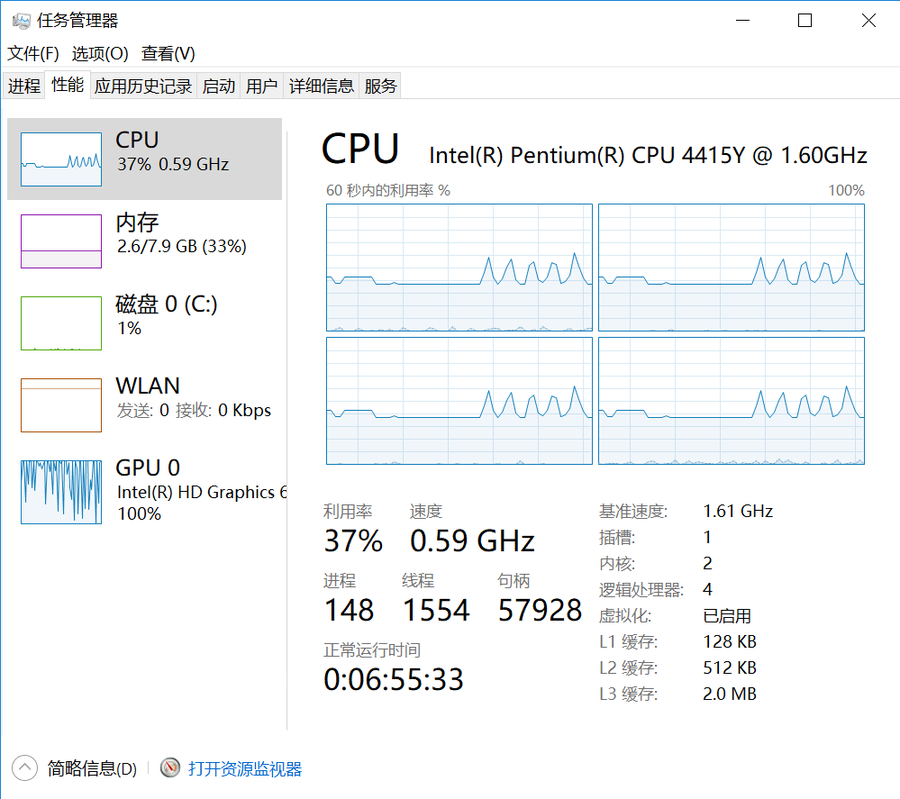Select the 磁盘 0 (C:) disk graph thumbnail
Screen dimensions: 900x799
click(x=61, y=323)
